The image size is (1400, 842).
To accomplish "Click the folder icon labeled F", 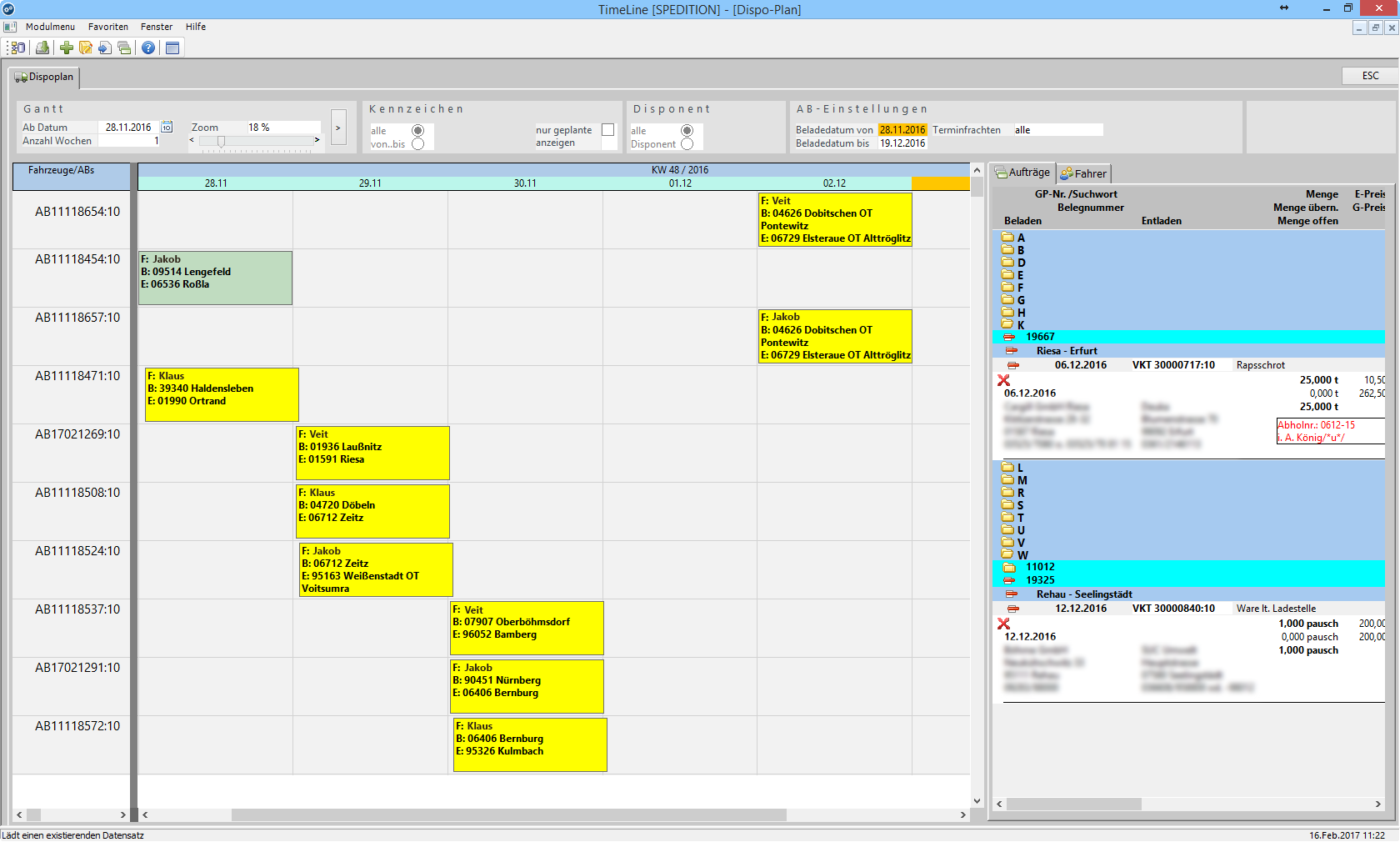I will [x=1007, y=288].
